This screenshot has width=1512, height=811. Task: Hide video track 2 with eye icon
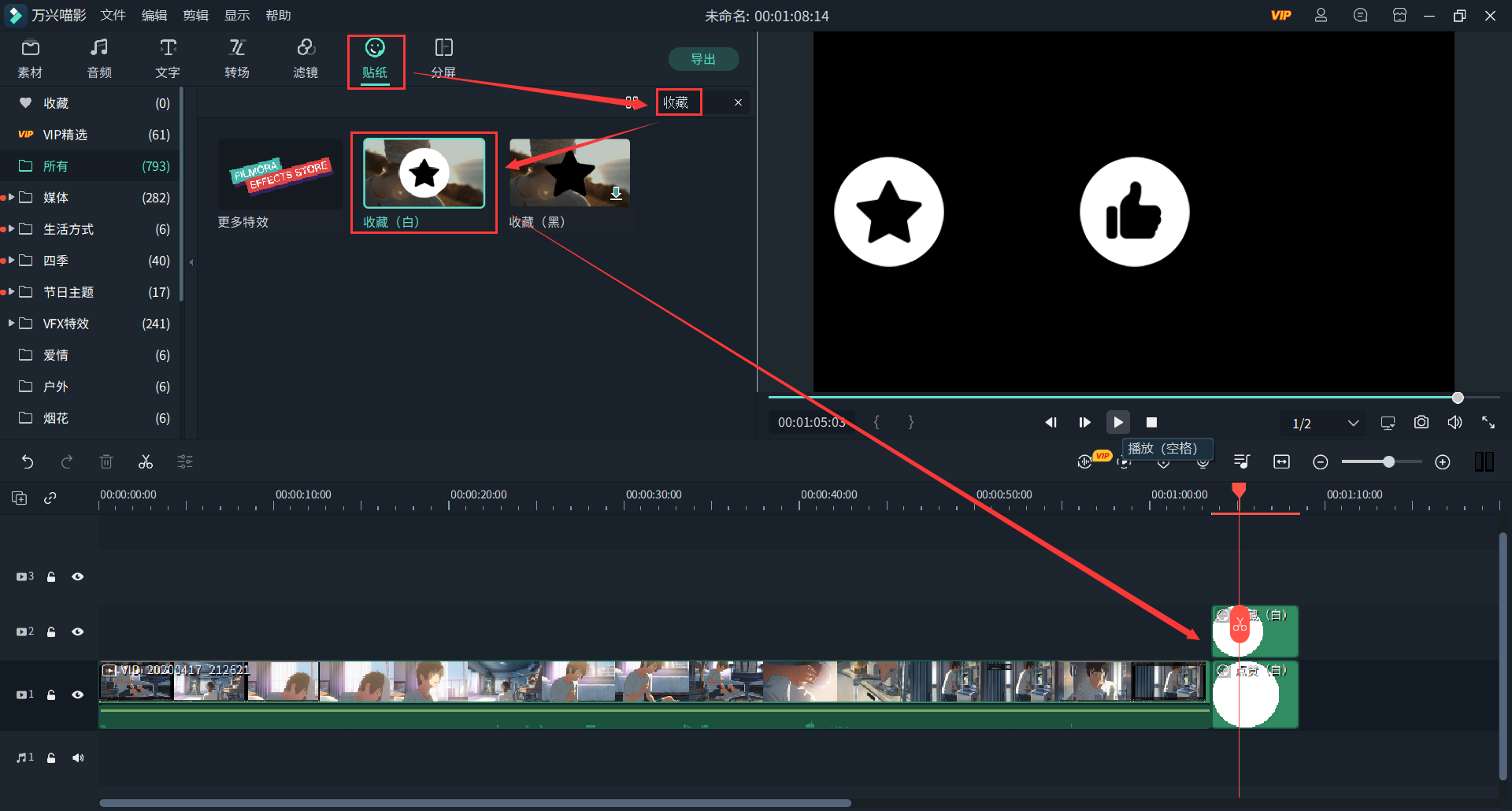(x=78, y=631)
